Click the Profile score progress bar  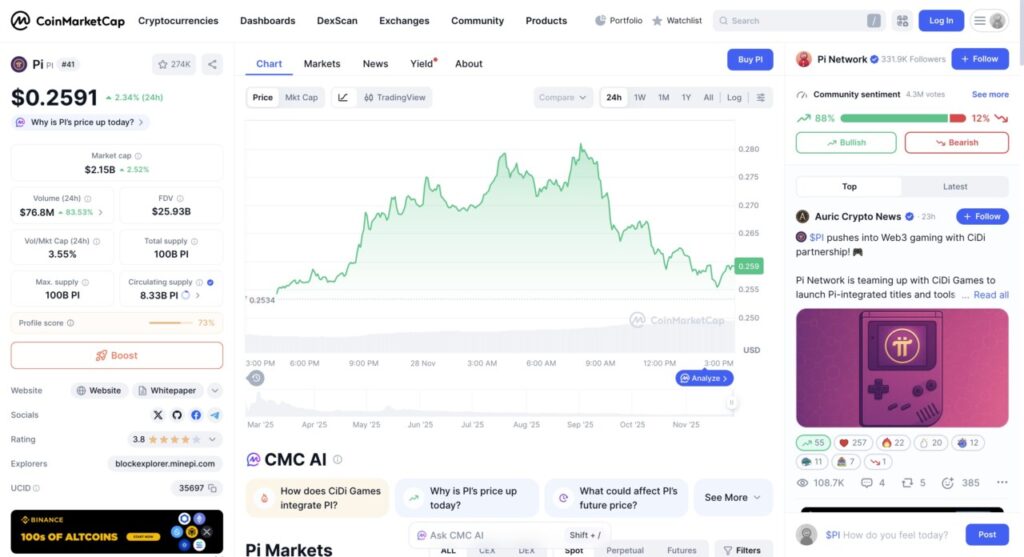[x=170, y=323]
